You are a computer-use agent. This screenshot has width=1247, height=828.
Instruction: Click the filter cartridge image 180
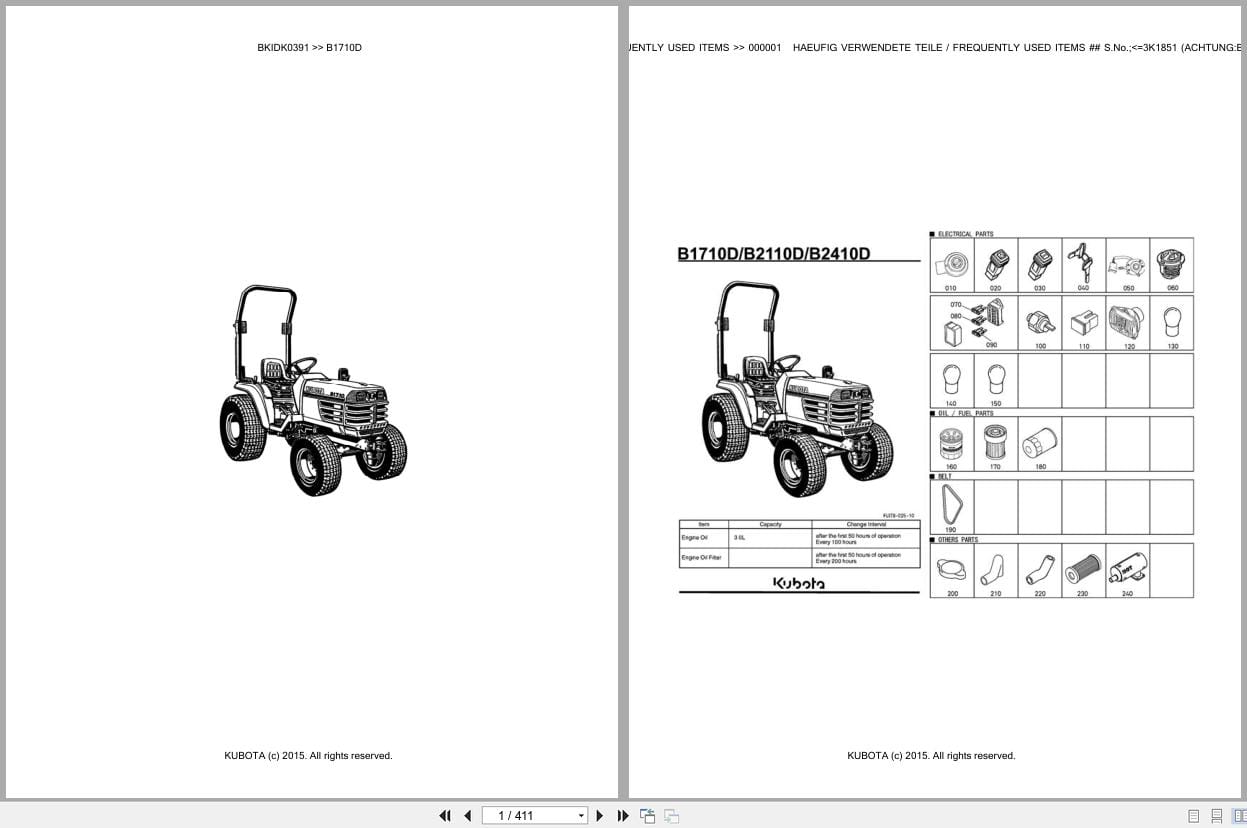(x=1040, y=443)
